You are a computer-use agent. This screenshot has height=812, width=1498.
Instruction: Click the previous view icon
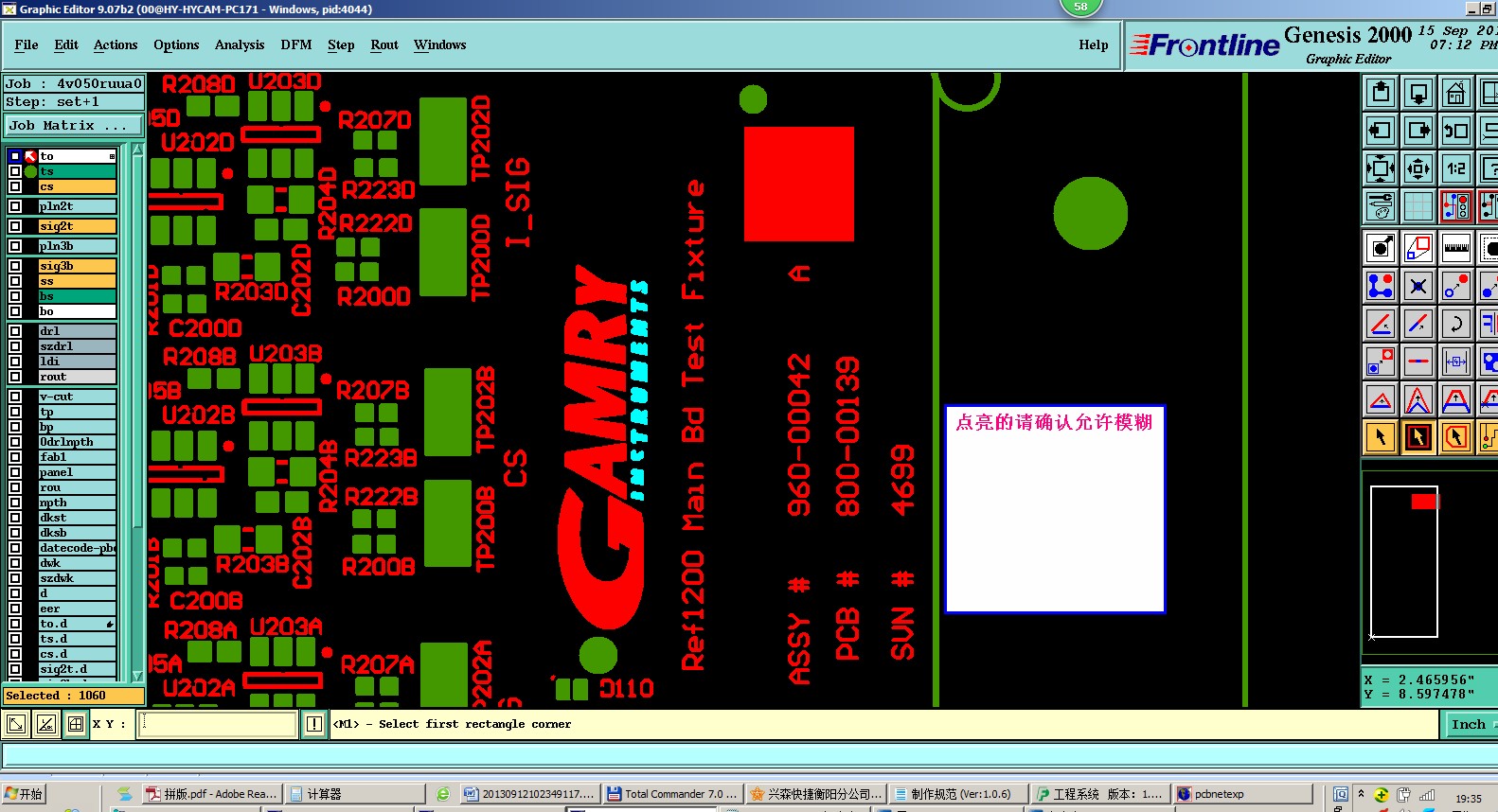coord(1456,131)
